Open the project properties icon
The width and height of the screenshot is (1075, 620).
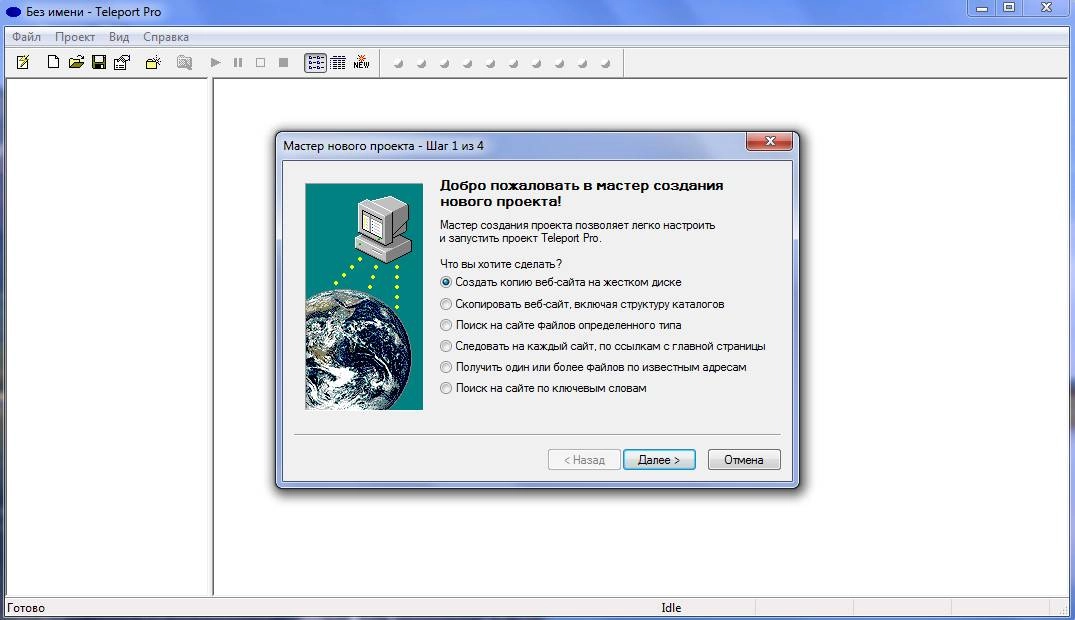coord(122,62)
